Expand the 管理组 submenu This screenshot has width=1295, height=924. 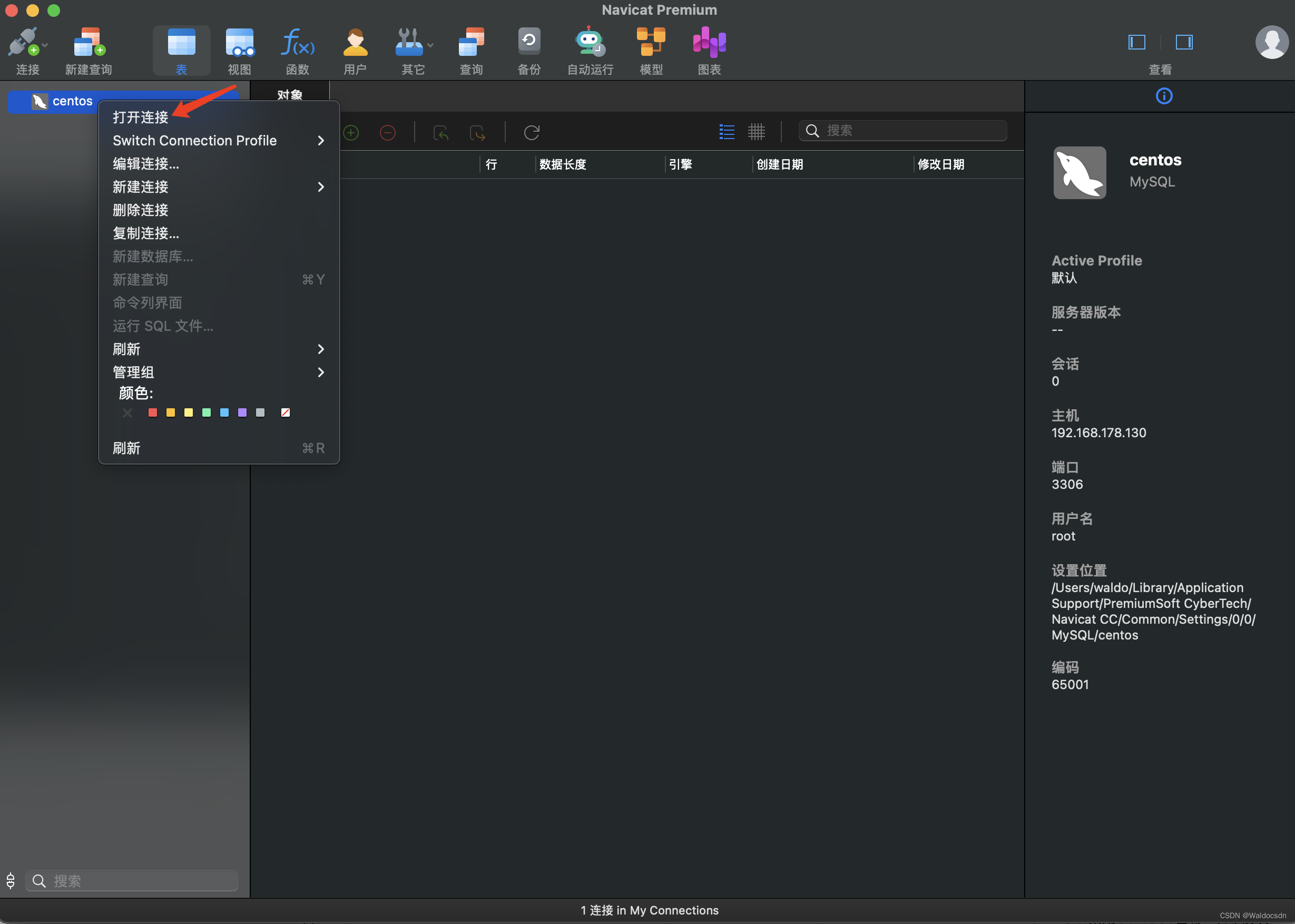(x=219, y=372)
